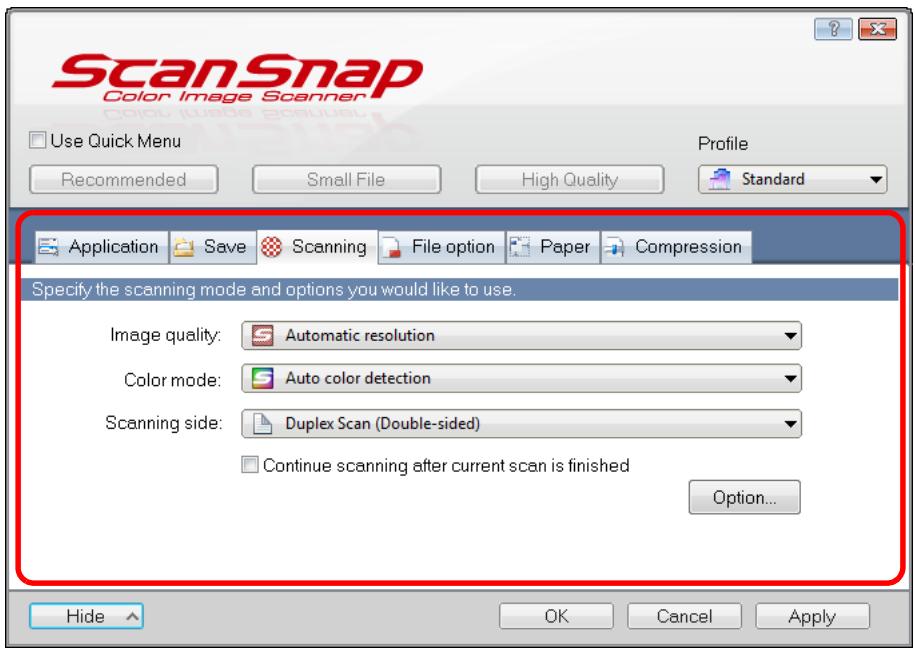Click the help question mark button
915x649 pixels.
pos(833,29)
